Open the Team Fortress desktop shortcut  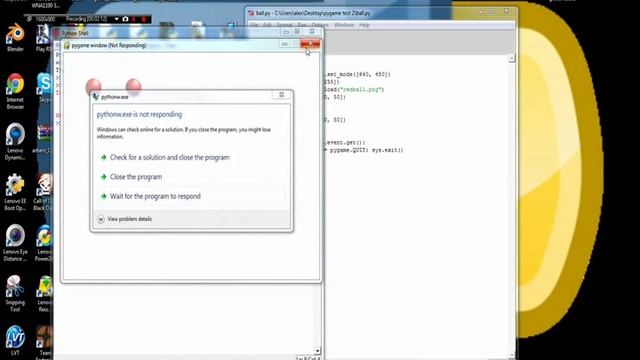coord(44,342)
